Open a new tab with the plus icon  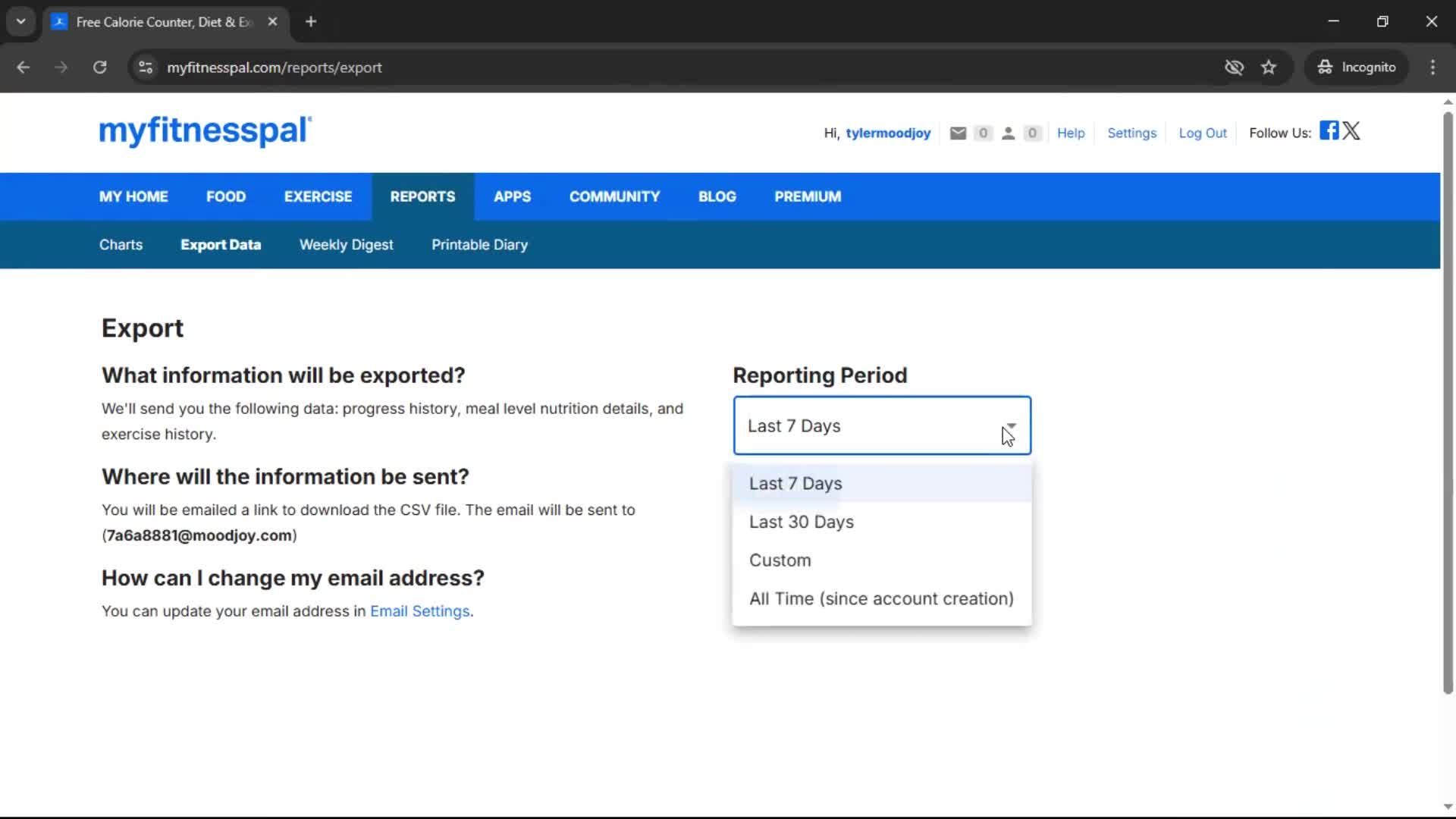point(311,22)
